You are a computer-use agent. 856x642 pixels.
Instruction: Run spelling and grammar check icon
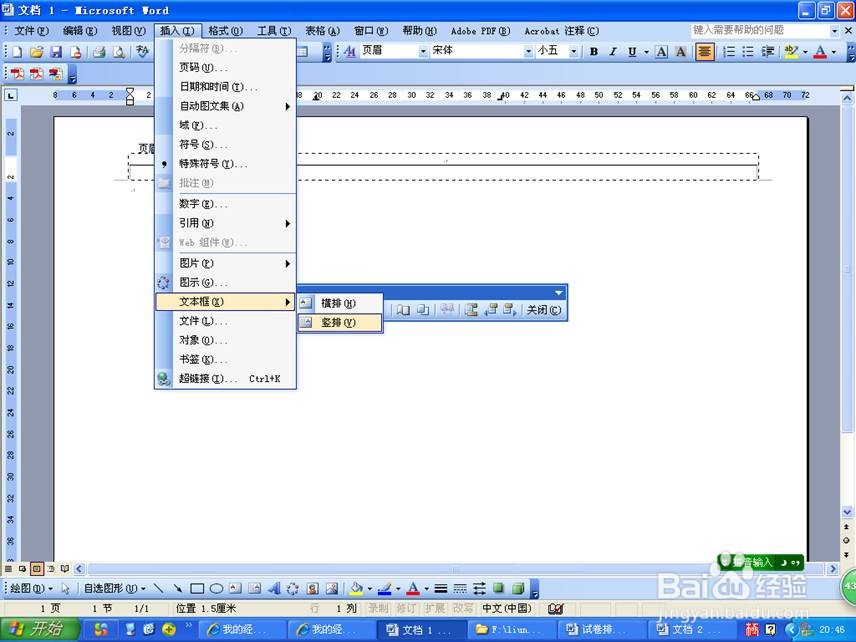tap(142, 52)
